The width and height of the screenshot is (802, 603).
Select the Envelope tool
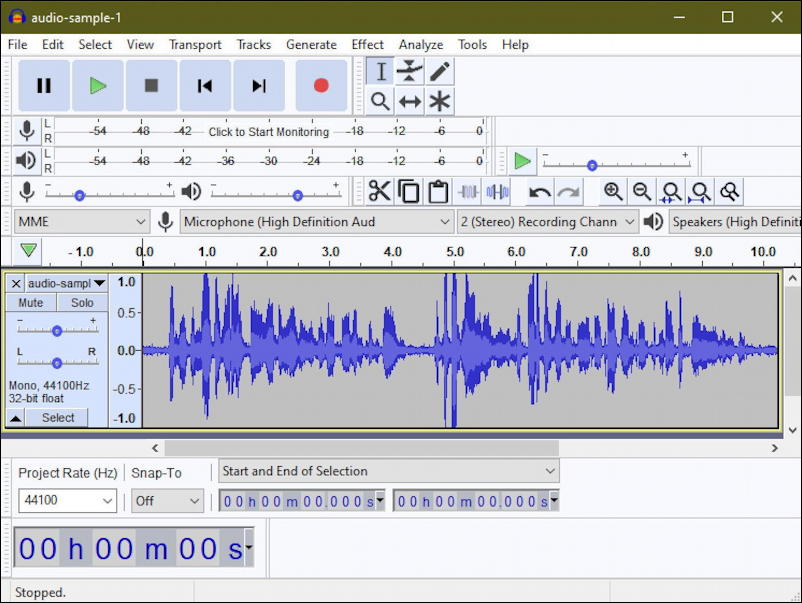point(408,70)
